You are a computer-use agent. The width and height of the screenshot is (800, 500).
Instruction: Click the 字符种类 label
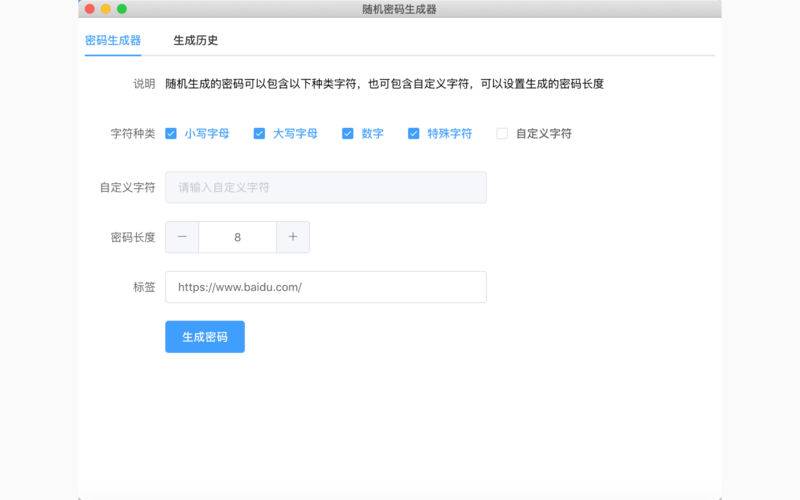pyautogui.click(x=133, y=134)
